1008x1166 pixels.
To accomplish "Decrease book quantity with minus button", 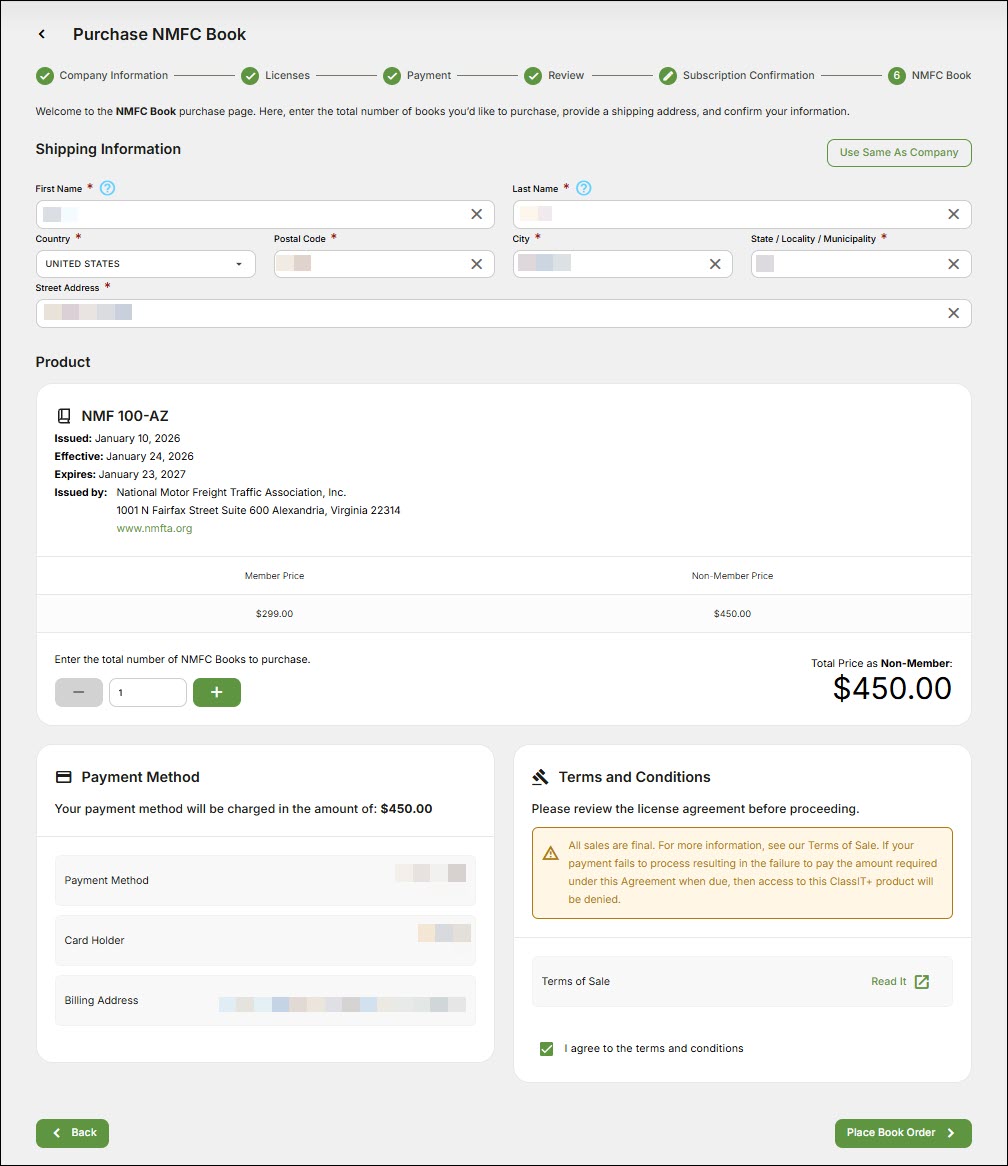I will click(x=79, y=692).
